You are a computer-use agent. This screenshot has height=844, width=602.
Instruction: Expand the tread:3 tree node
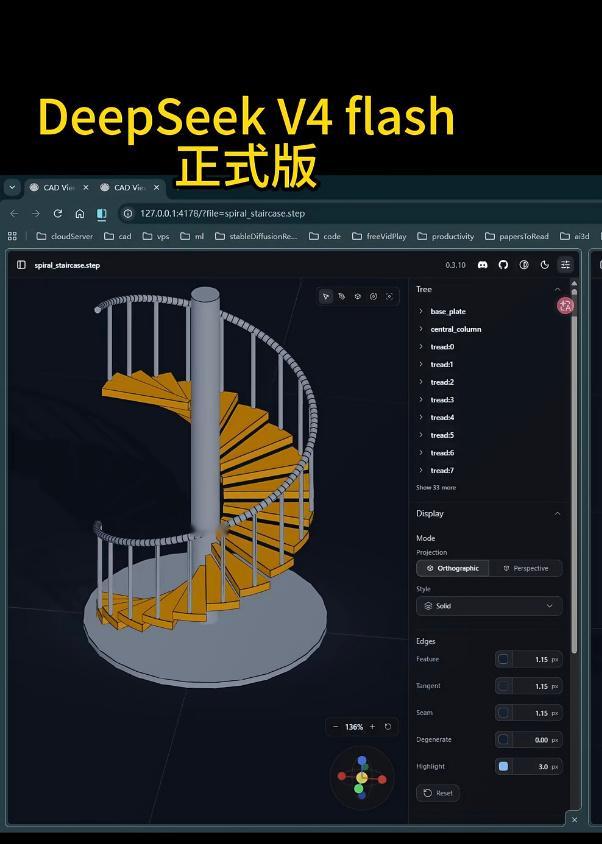[421, 399]
